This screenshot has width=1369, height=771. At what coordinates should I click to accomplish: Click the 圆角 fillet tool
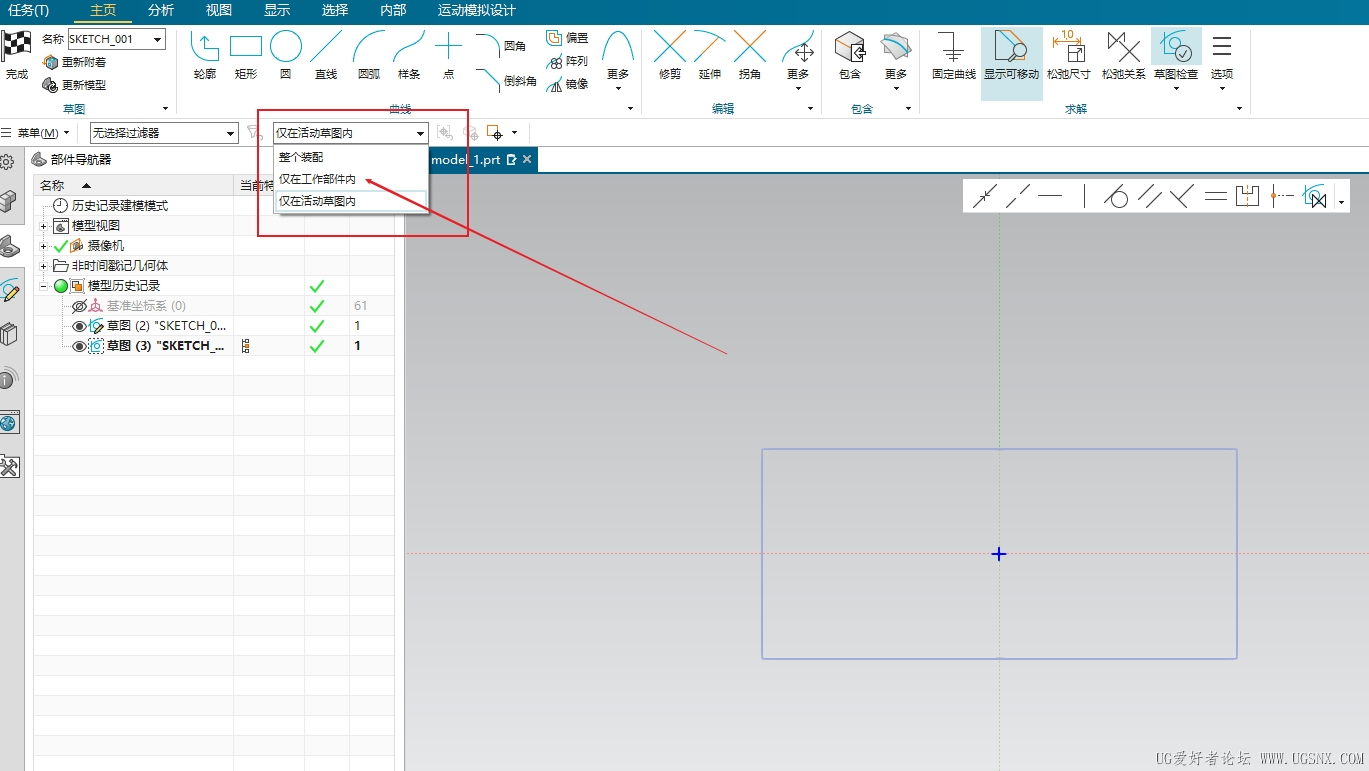tap(501, 46)
